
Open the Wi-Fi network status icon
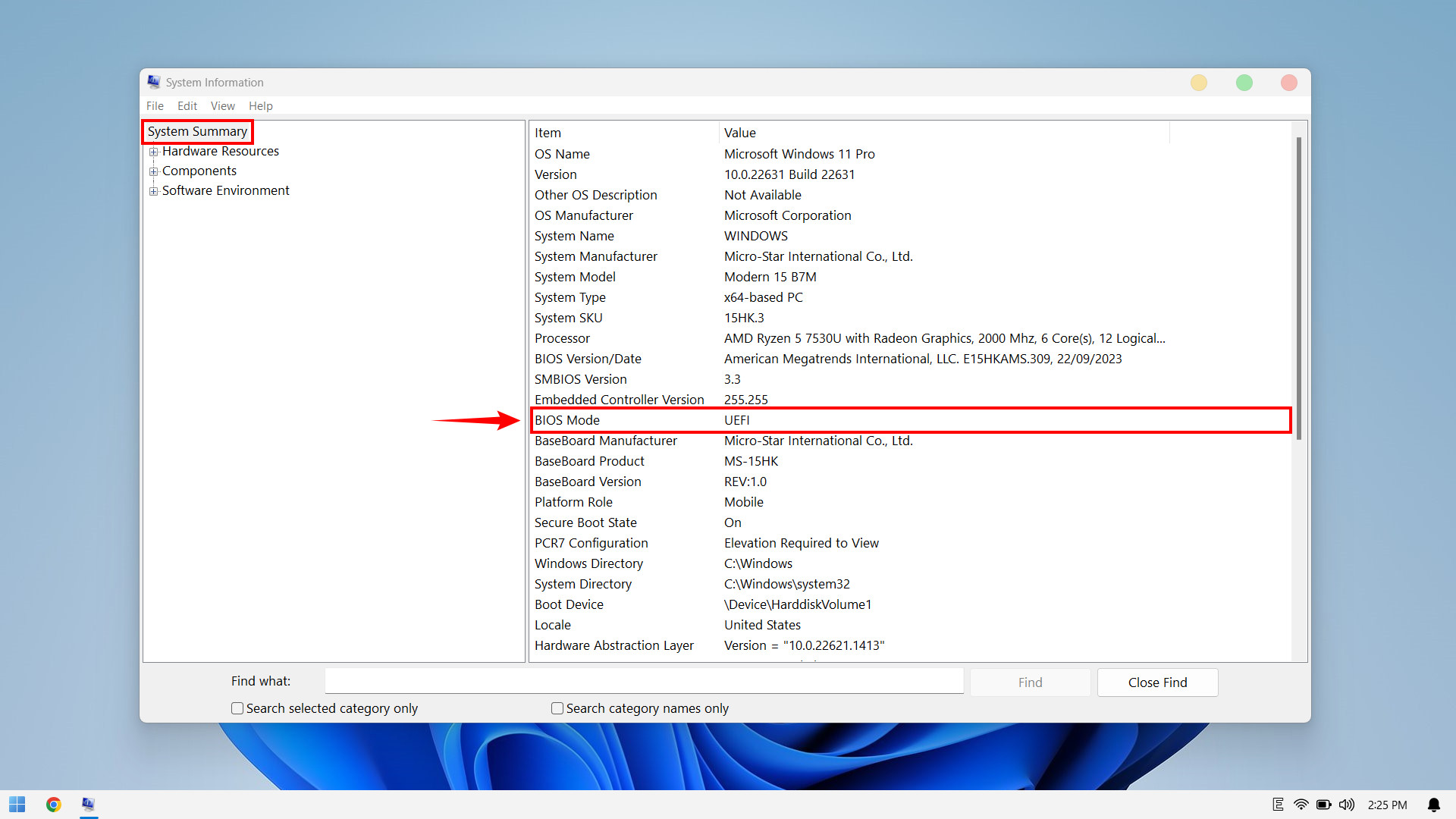coord(1301,805)
